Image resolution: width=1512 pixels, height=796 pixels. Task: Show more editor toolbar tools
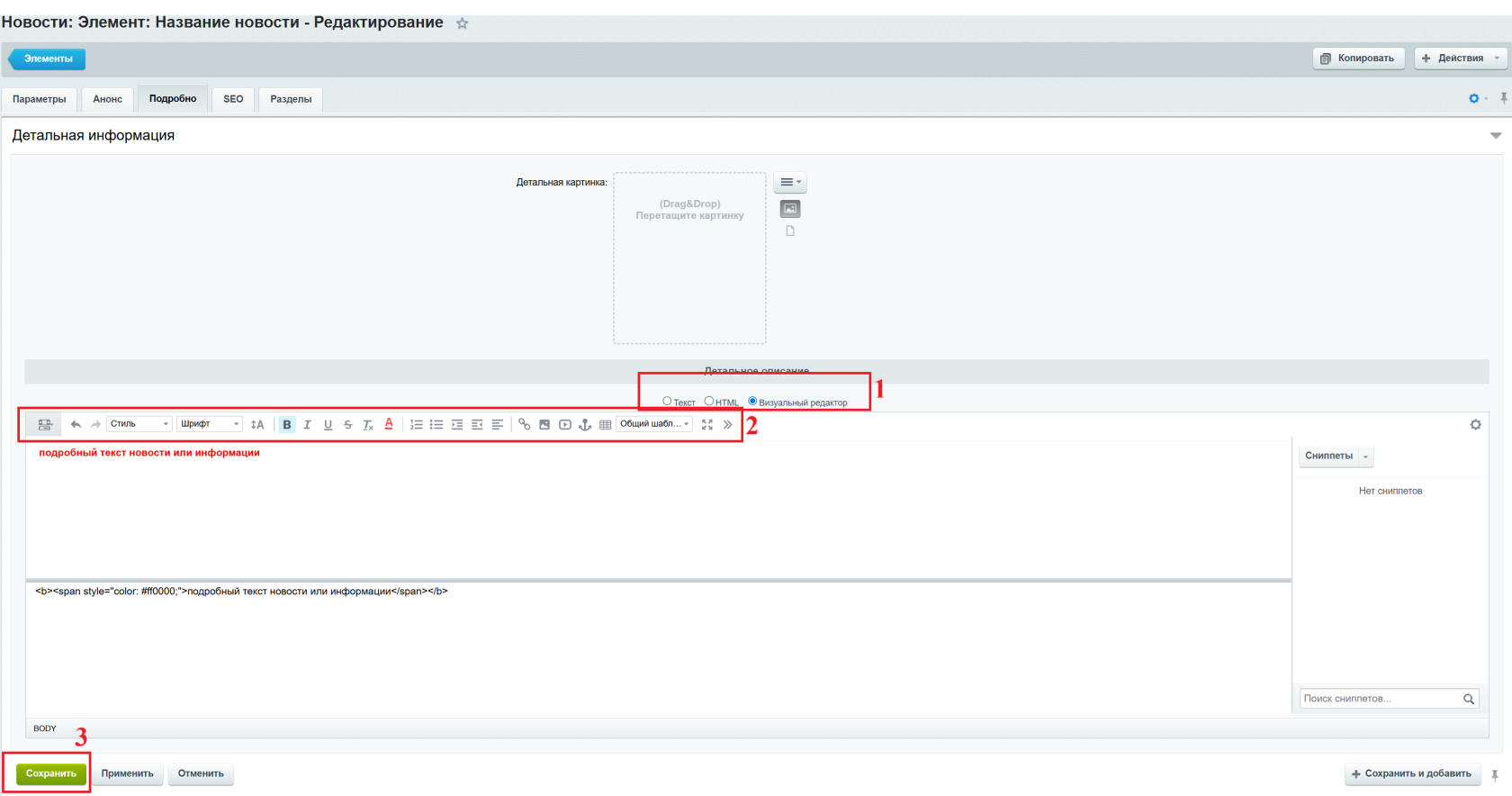(x=727, y=424)
